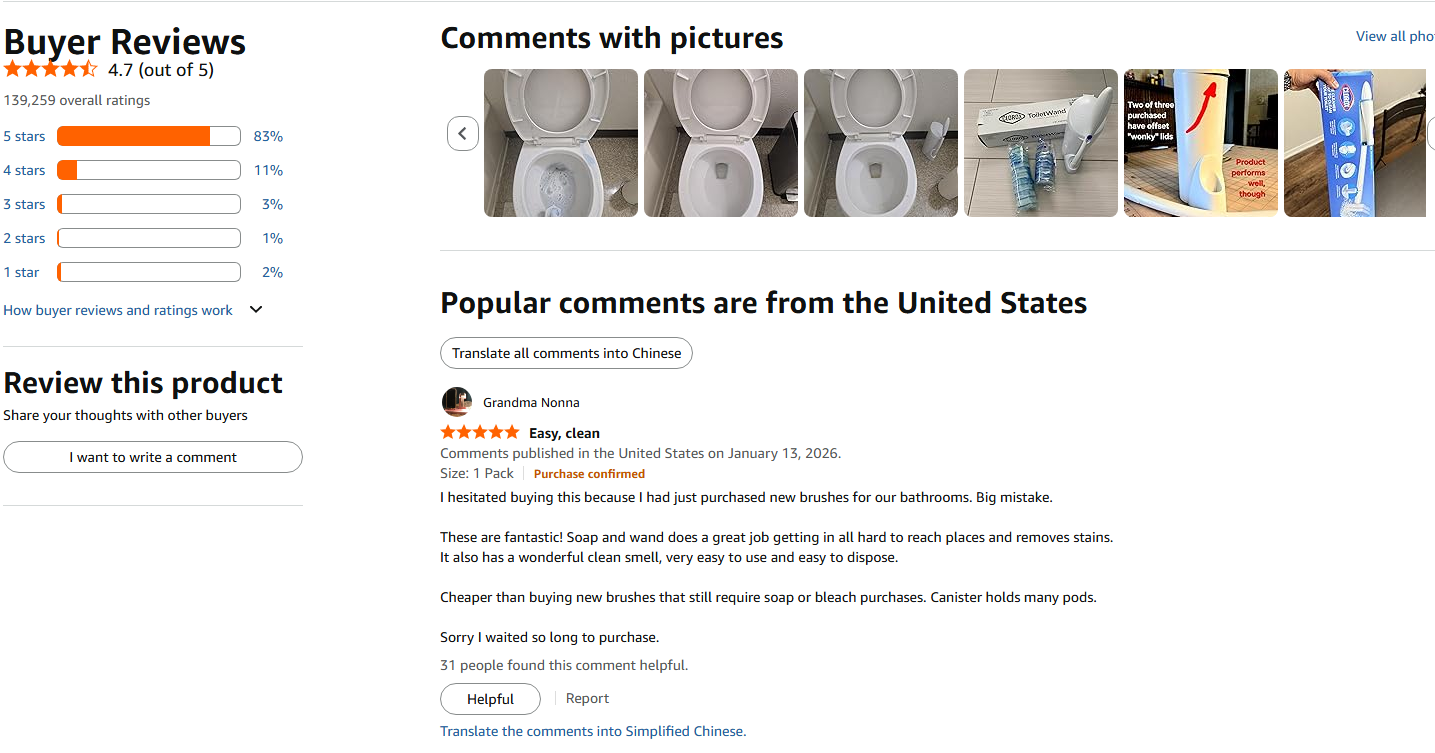Translate the comments into Simplified Chinese
Viewport: 1435px width, 753px height.
coord(593,731)
